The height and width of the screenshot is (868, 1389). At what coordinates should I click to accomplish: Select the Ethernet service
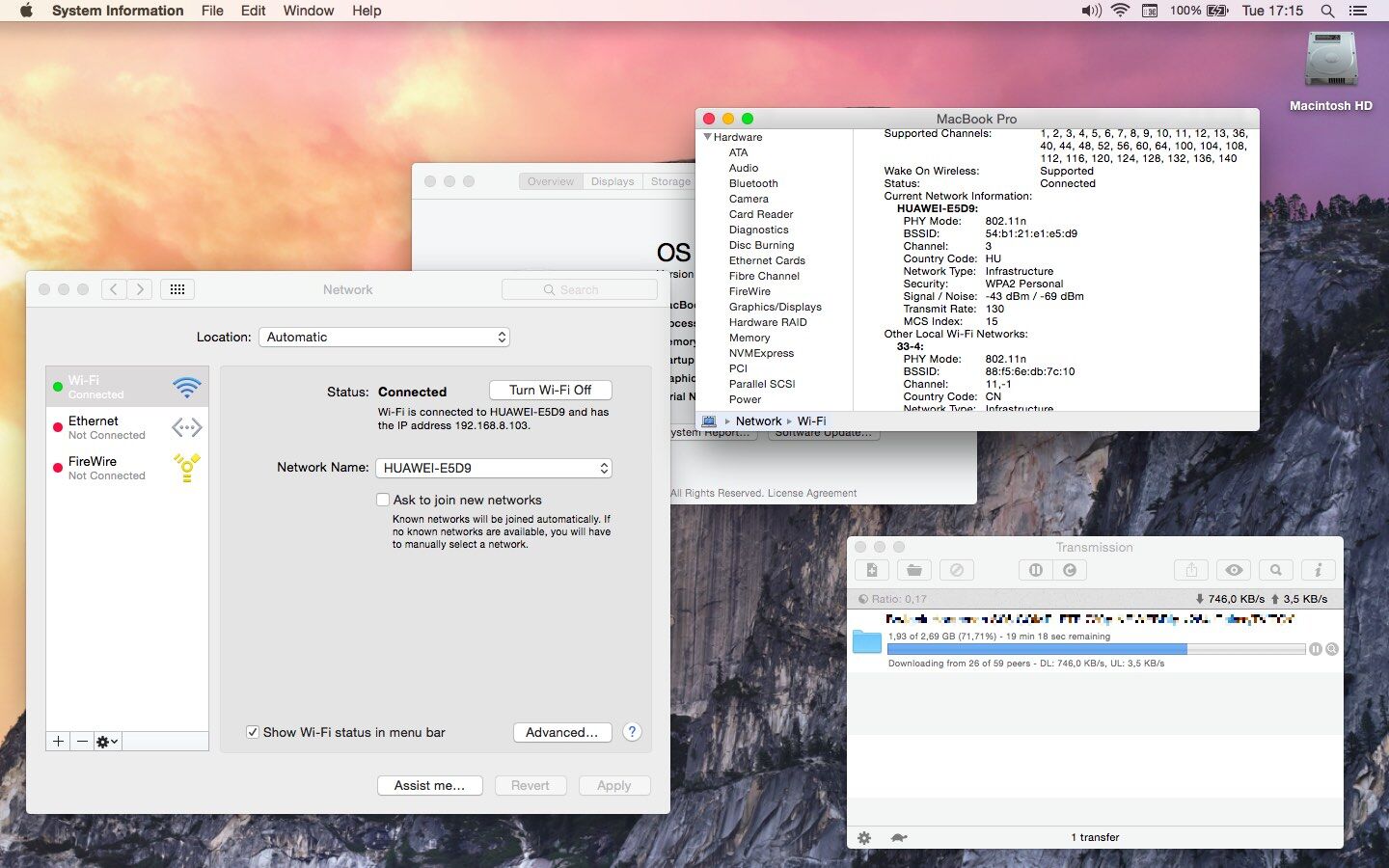[x=127, y=427]
